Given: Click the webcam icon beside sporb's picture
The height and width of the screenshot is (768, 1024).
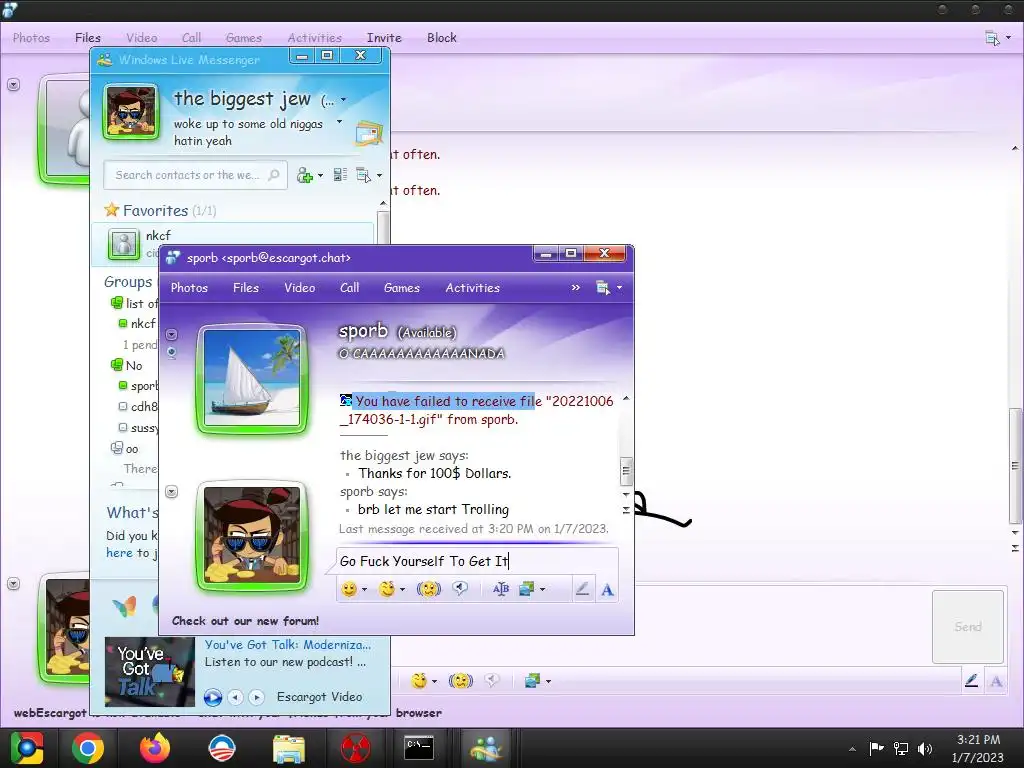Looking at the screenshot, I should [172, 353].
